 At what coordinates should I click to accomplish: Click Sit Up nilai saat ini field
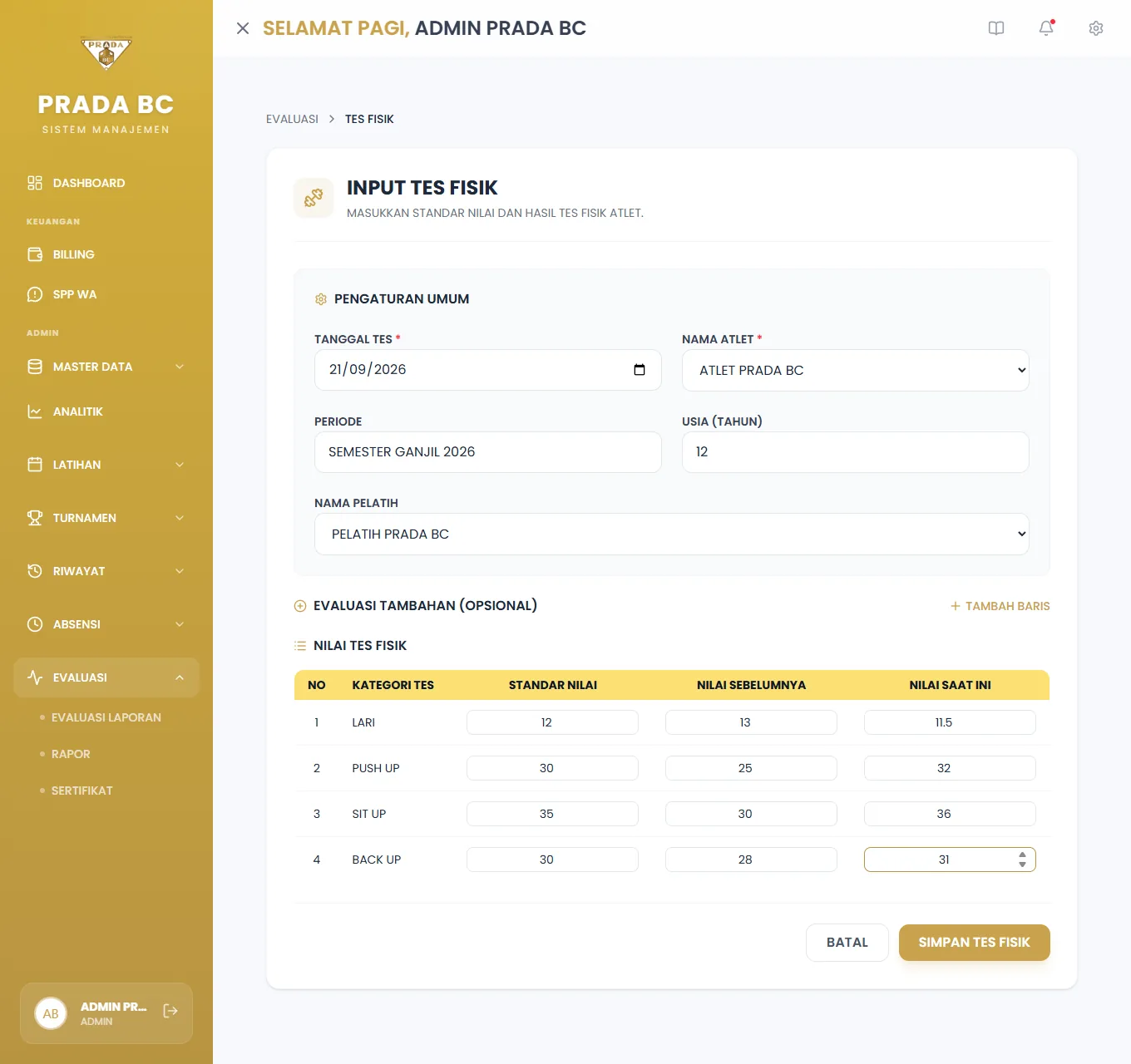coord(950,814)
